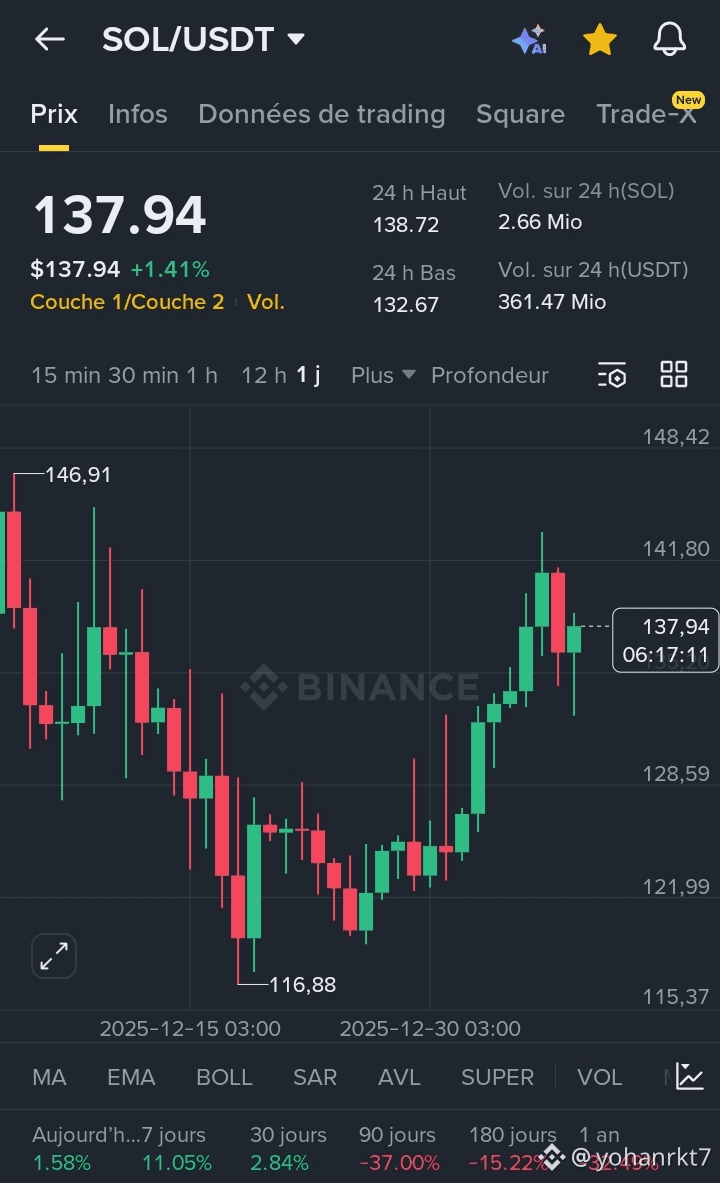
Task: Tap the +1.41% change value
Action: pos(171,269)
